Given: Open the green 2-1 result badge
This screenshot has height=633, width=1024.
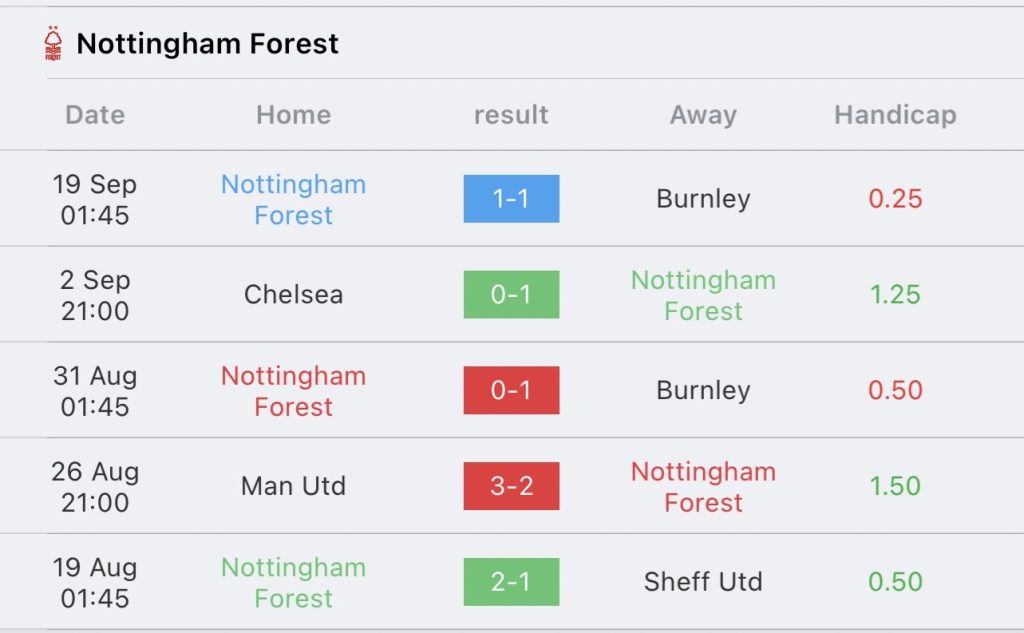Looking at the screenshot, I should (511, 582).
